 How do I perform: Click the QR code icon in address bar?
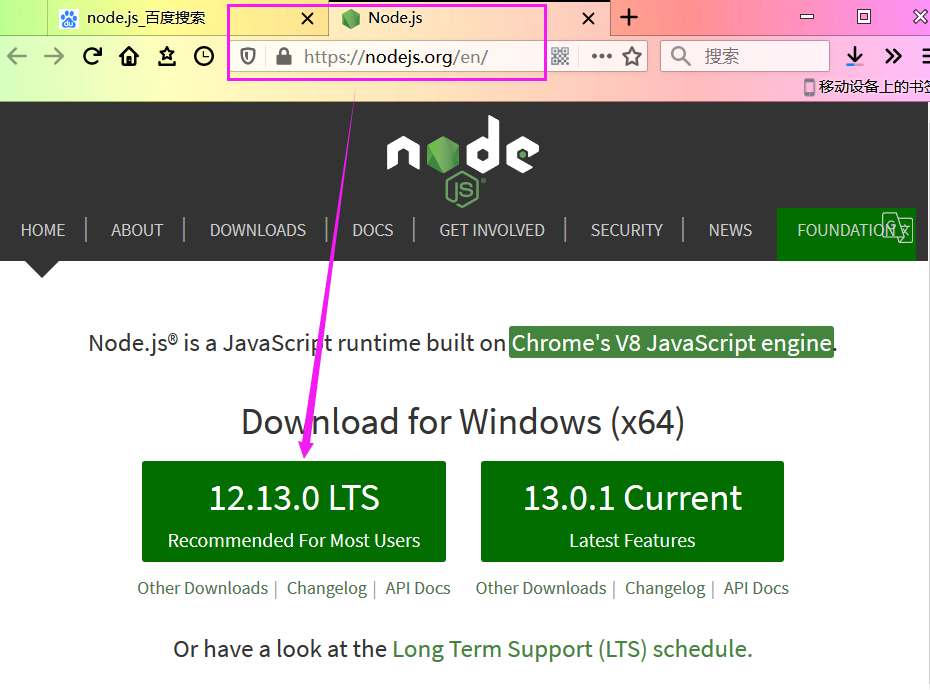coord(560,56)
